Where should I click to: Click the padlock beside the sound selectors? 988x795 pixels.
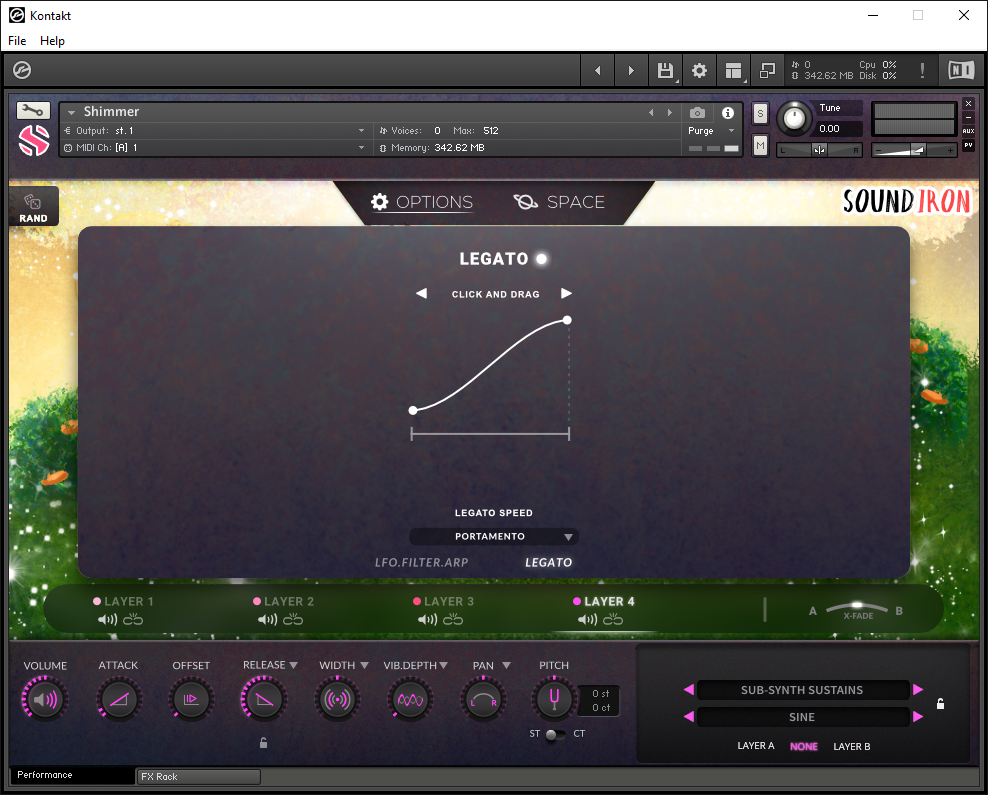pos(940,704)
